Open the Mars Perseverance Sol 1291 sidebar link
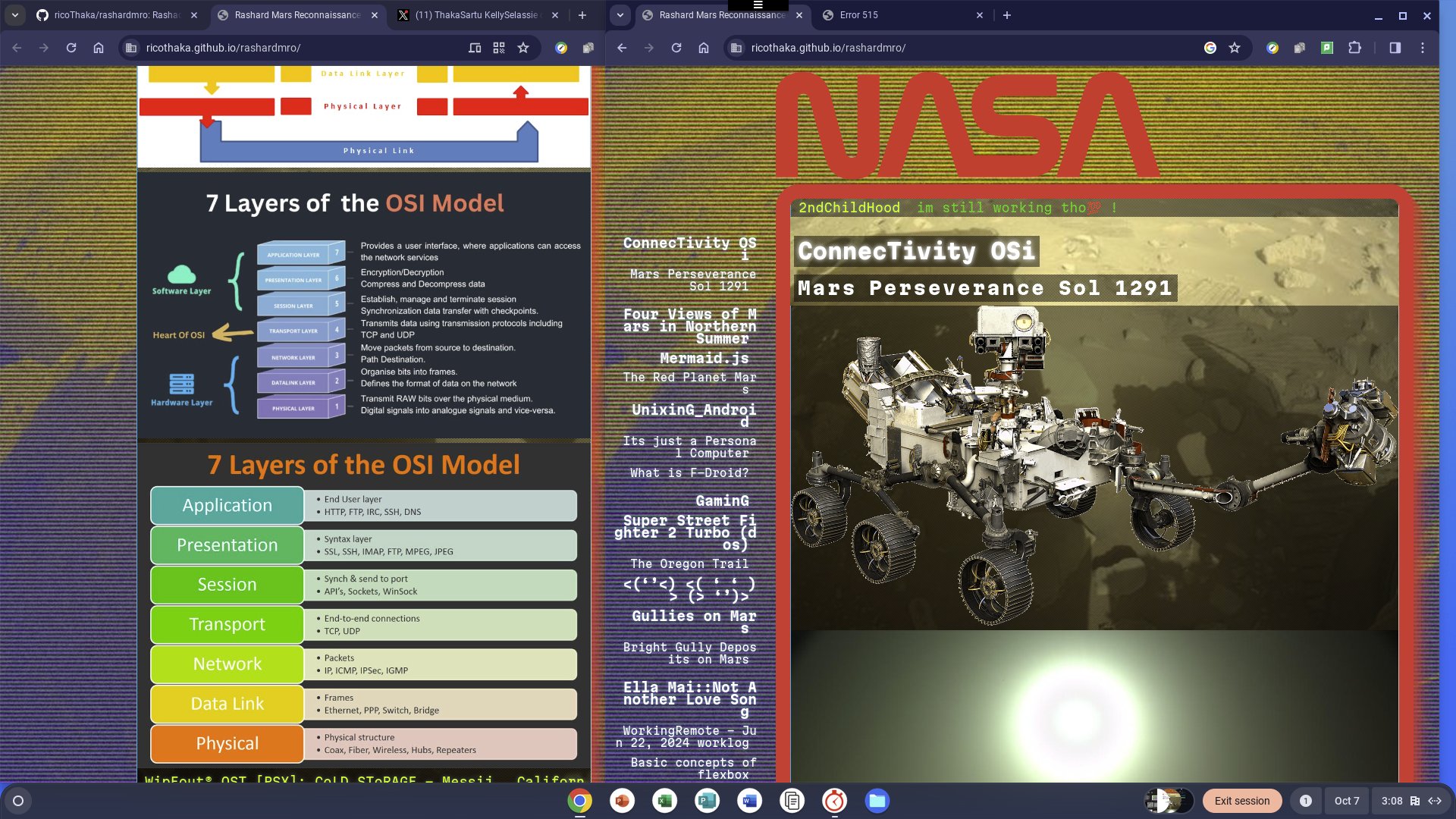Viewport: 1456px width, 819px height. (x=692, y=281)
